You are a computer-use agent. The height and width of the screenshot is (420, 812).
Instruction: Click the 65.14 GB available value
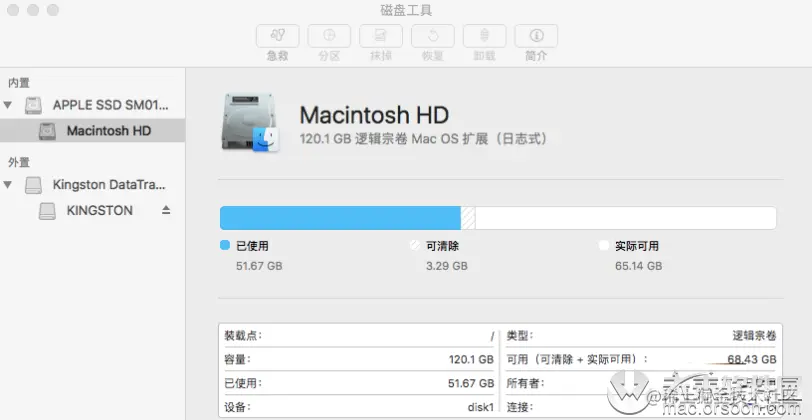[x=639, y=266]
